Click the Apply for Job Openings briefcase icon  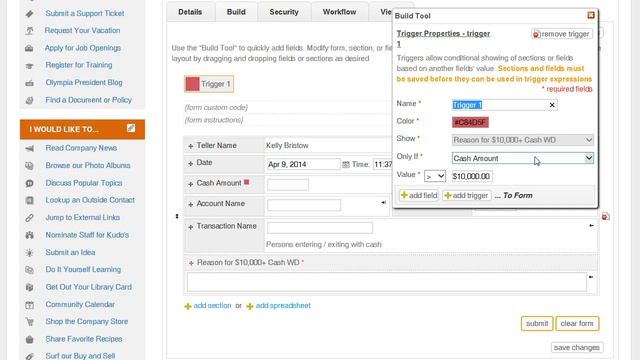pyautogui.click(x=29, y=48)
